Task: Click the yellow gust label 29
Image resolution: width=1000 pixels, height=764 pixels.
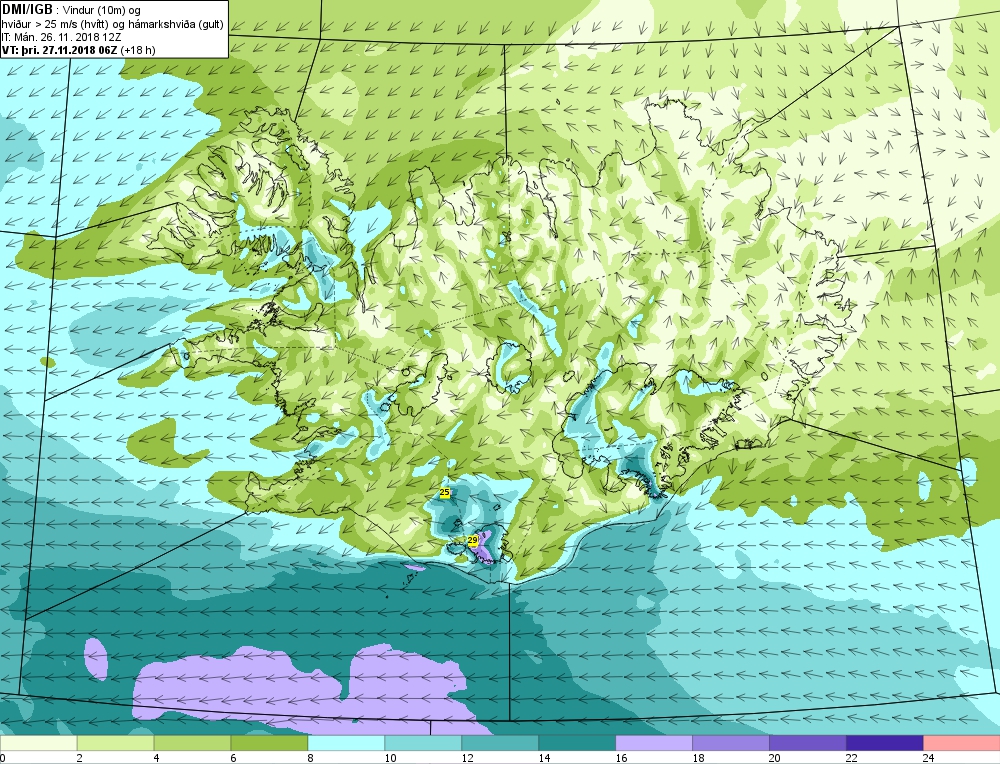Action: (473, 540)
